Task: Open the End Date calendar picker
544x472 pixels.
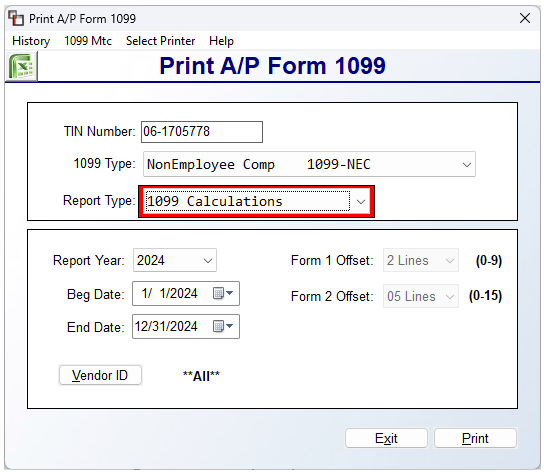Action: click(x=223, y=327)
